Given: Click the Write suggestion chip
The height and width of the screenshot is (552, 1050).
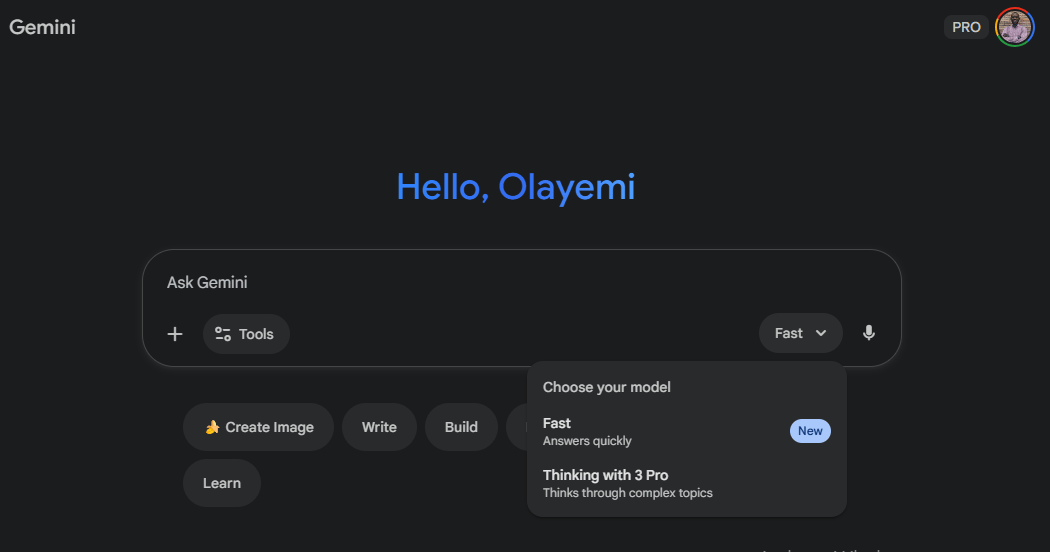Looking at the screenshot, I should tap(379, 427).
